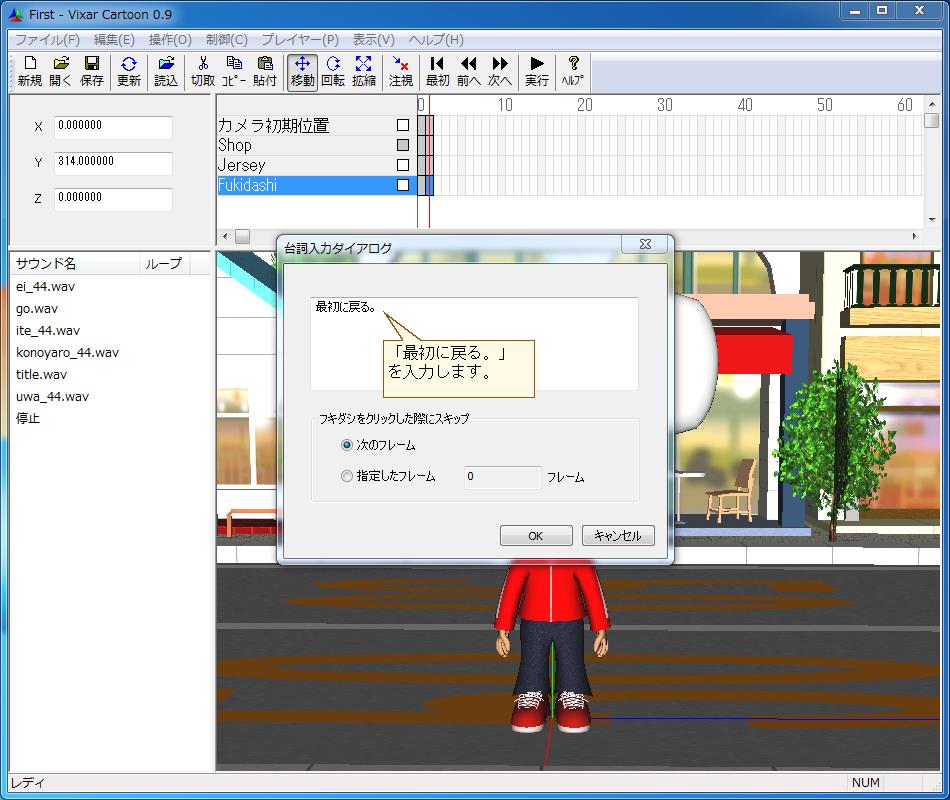Click the 更新 (refresh) toolbar icon

click(130, 71)
